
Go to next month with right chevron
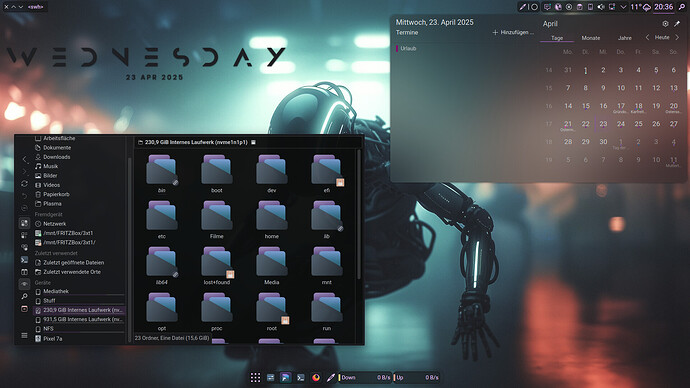coord(677,38)
